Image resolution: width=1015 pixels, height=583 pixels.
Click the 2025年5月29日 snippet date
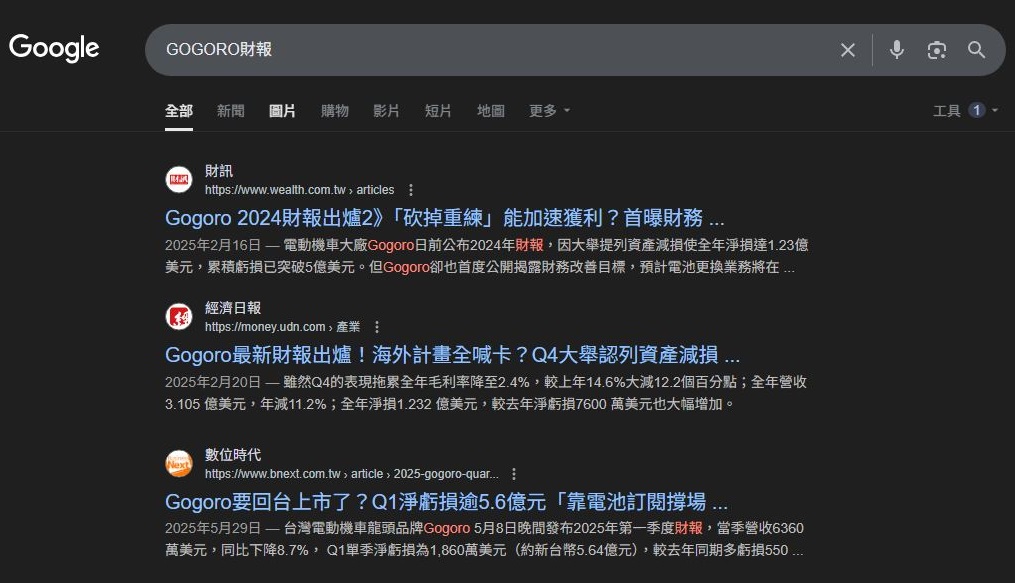(x=213, y=528)
